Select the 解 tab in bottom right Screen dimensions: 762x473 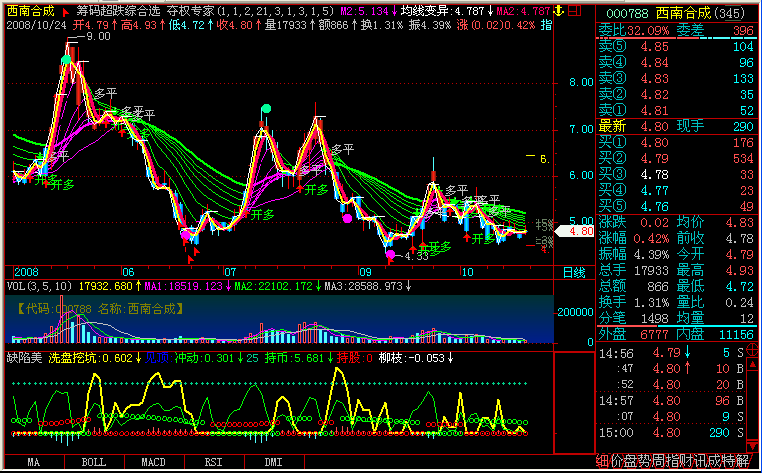(743, 460)
